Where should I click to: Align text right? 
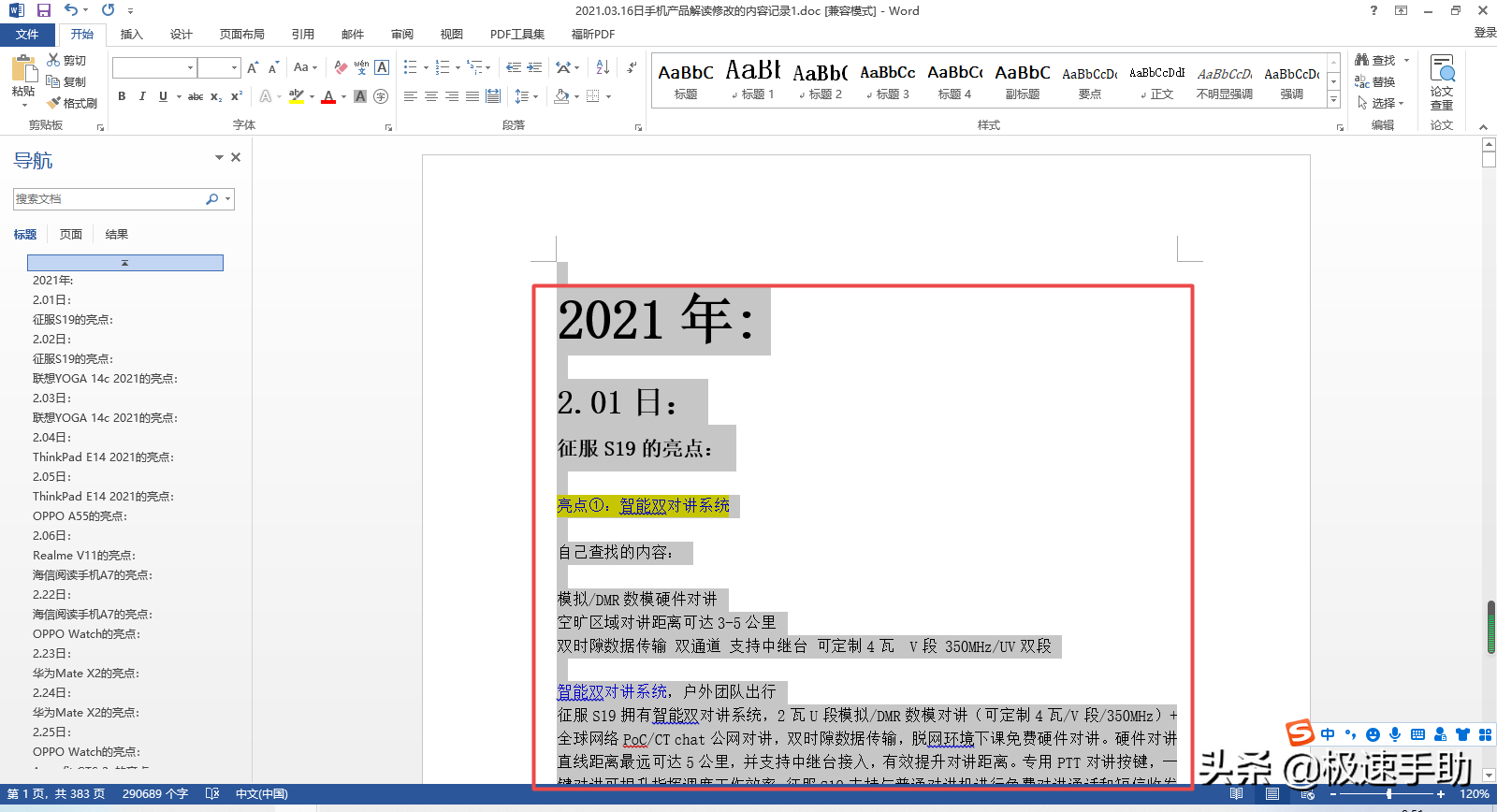click(452, 96)
